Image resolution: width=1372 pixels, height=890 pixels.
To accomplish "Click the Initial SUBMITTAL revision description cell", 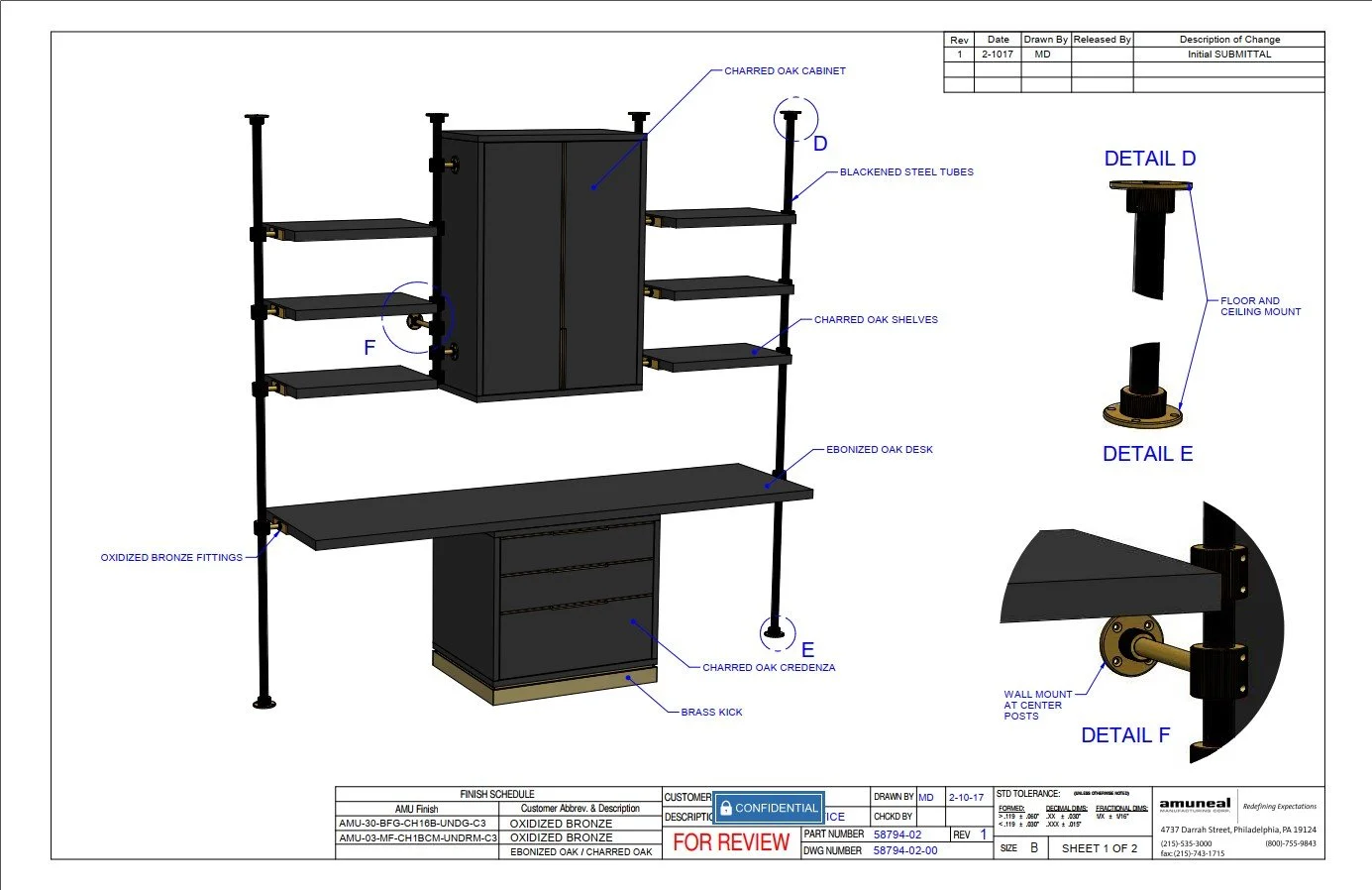I will [x=1229, y=55].
